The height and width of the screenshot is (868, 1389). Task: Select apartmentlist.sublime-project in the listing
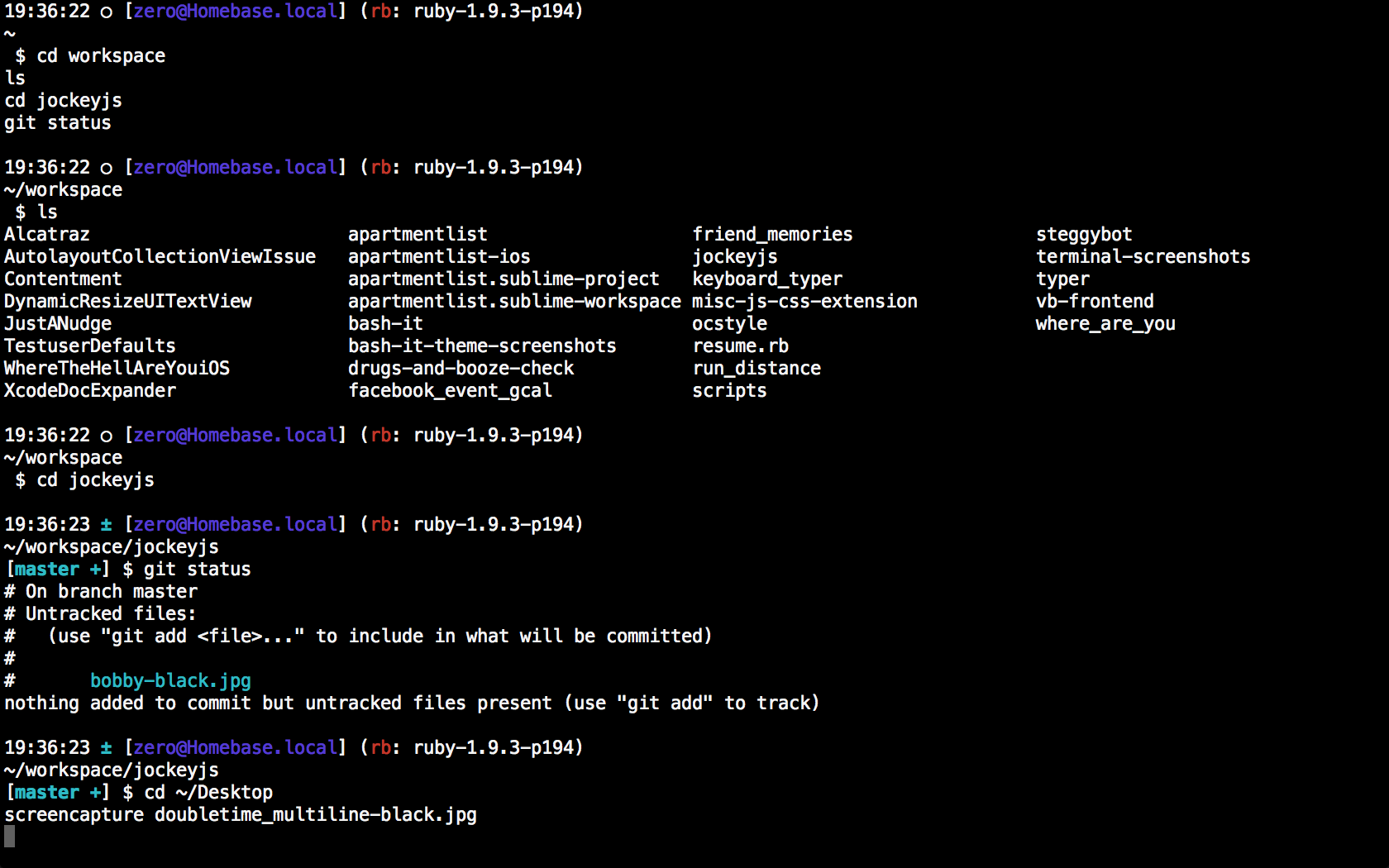[x=504, y=279]
